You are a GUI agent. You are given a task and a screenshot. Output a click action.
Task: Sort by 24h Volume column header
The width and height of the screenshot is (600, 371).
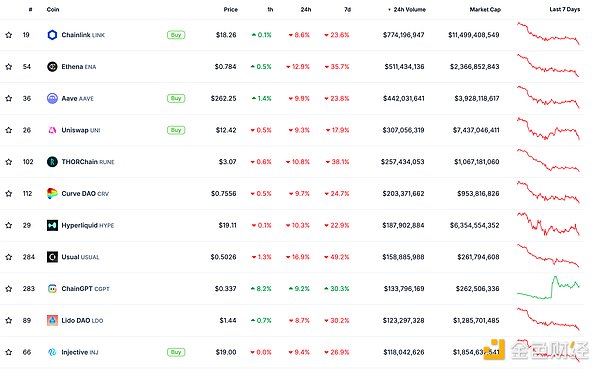pyautogui.click(x=407, y=10)
